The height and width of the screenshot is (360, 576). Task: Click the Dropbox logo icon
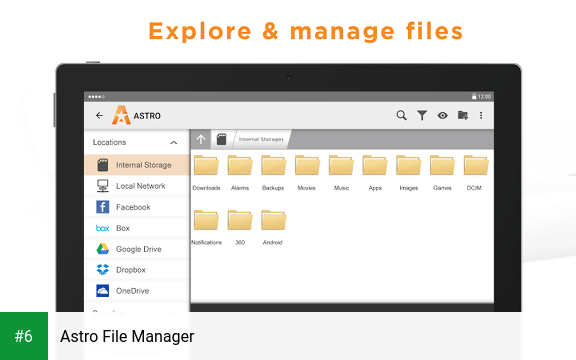102,270
